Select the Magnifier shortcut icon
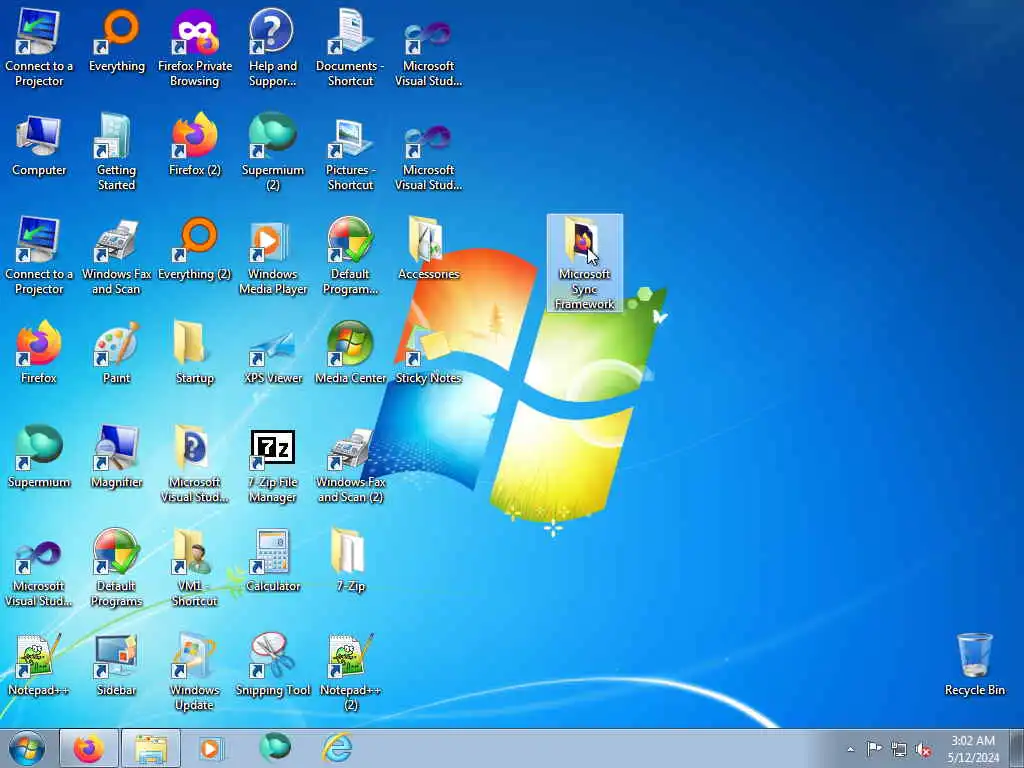Viewport: 1024px width, 768px height. click(116, 456)
